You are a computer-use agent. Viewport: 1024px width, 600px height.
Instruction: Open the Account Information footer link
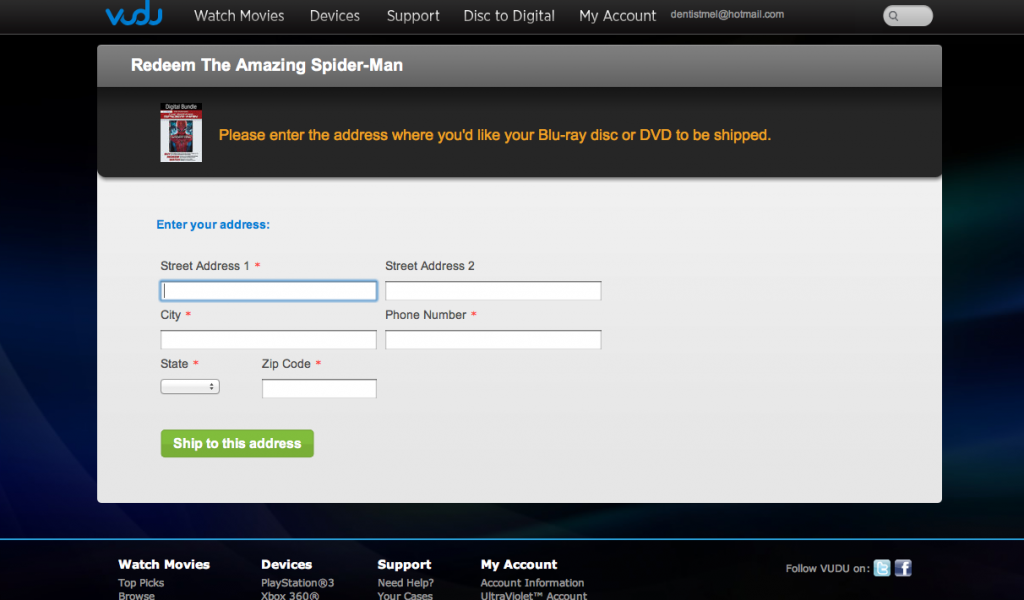coord(532,583)
